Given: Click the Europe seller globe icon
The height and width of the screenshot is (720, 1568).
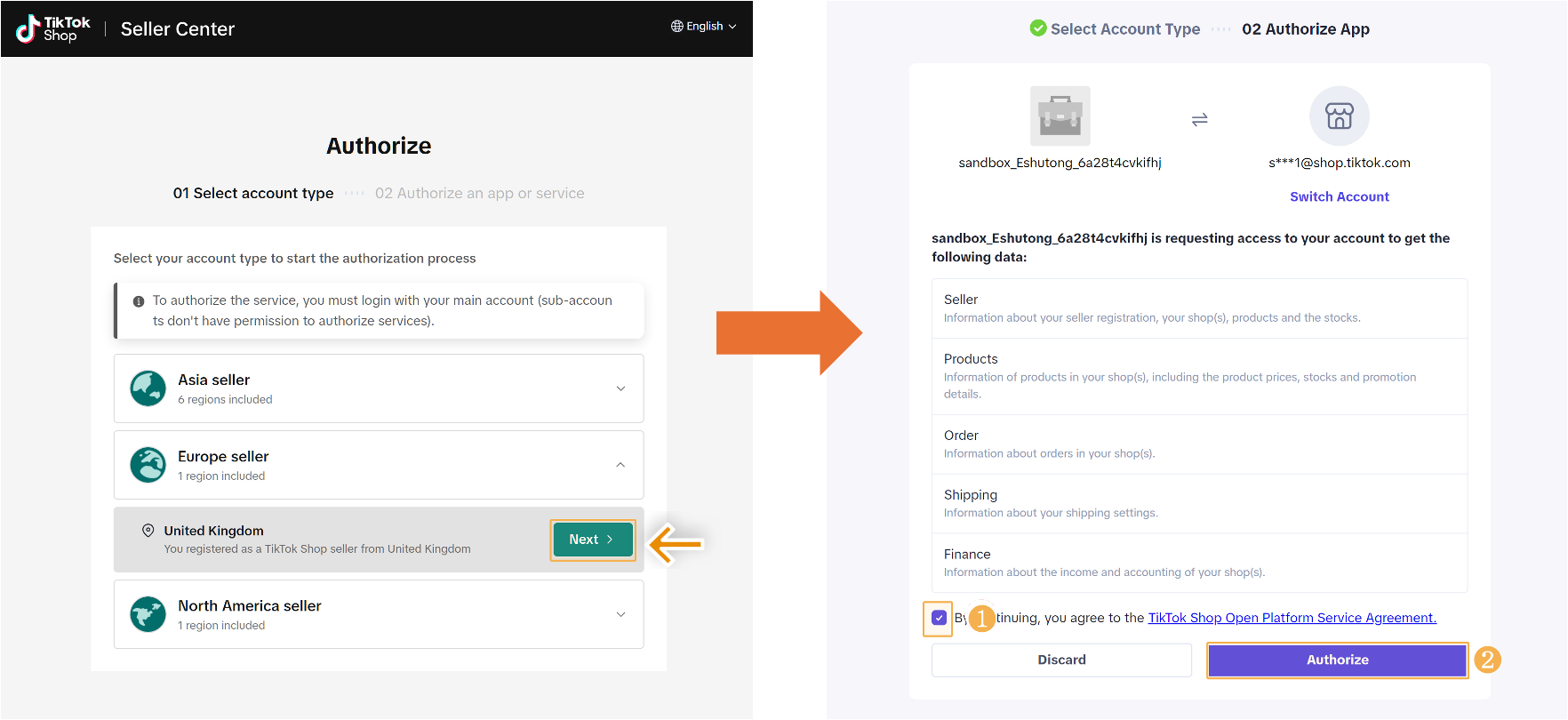Looking at the screenshot, I should [148, 465].
